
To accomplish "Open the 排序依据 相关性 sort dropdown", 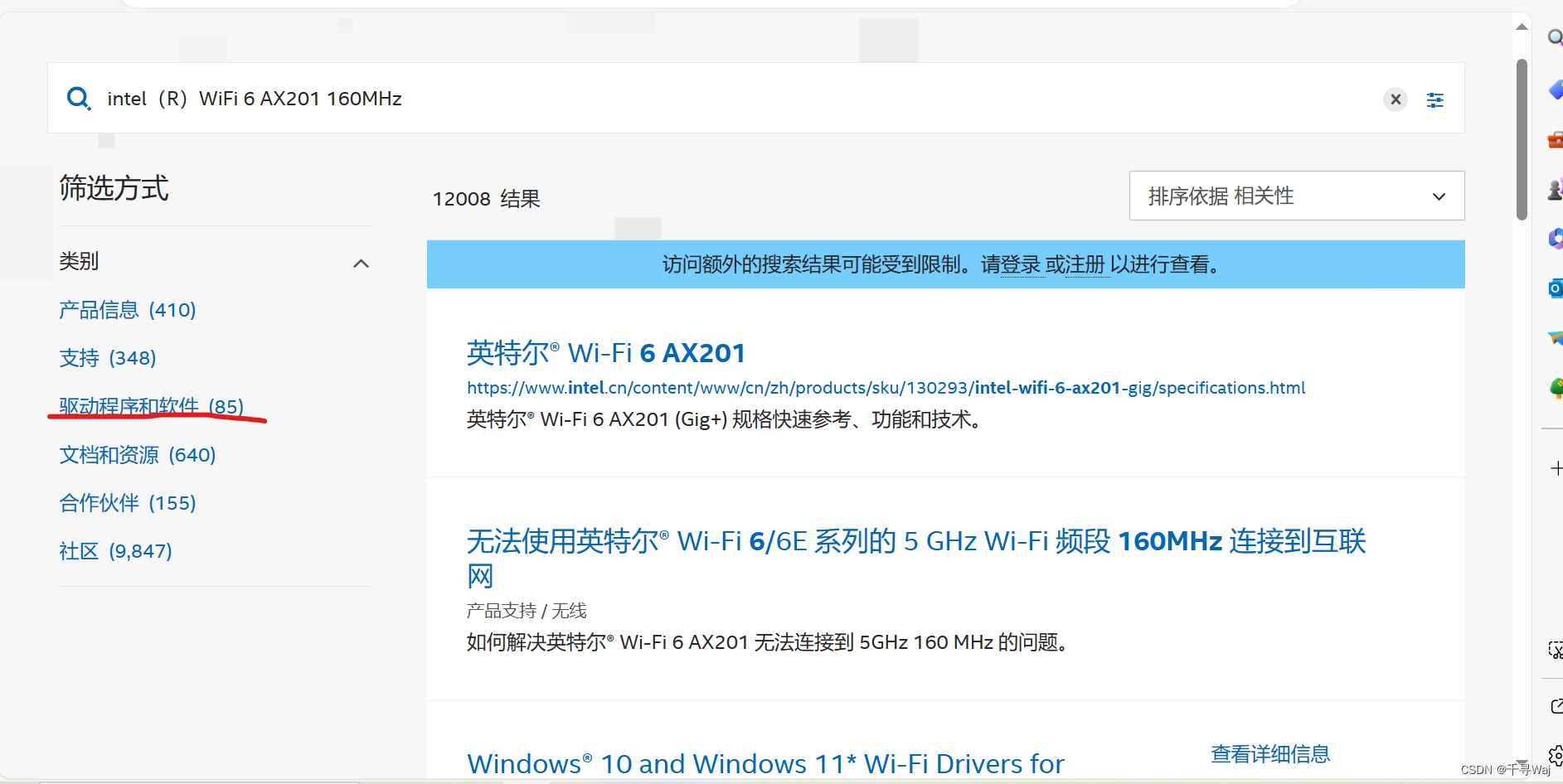I will [1297, 196].
